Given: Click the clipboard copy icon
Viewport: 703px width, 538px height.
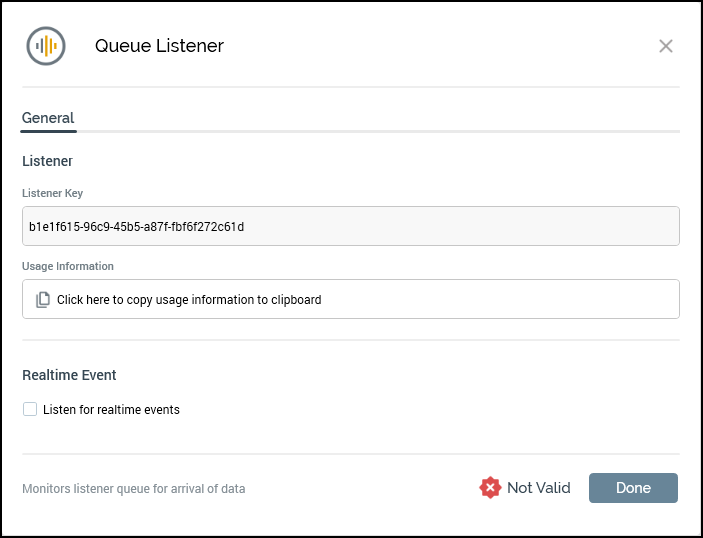Looking at the screenshot, I should pos(43,299).
